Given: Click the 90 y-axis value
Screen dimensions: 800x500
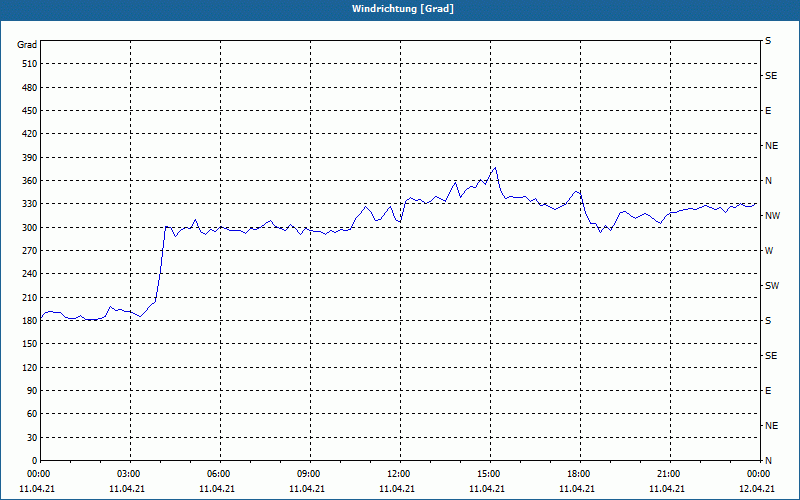Looking at the screenshot, I should (x=32, y=391).
